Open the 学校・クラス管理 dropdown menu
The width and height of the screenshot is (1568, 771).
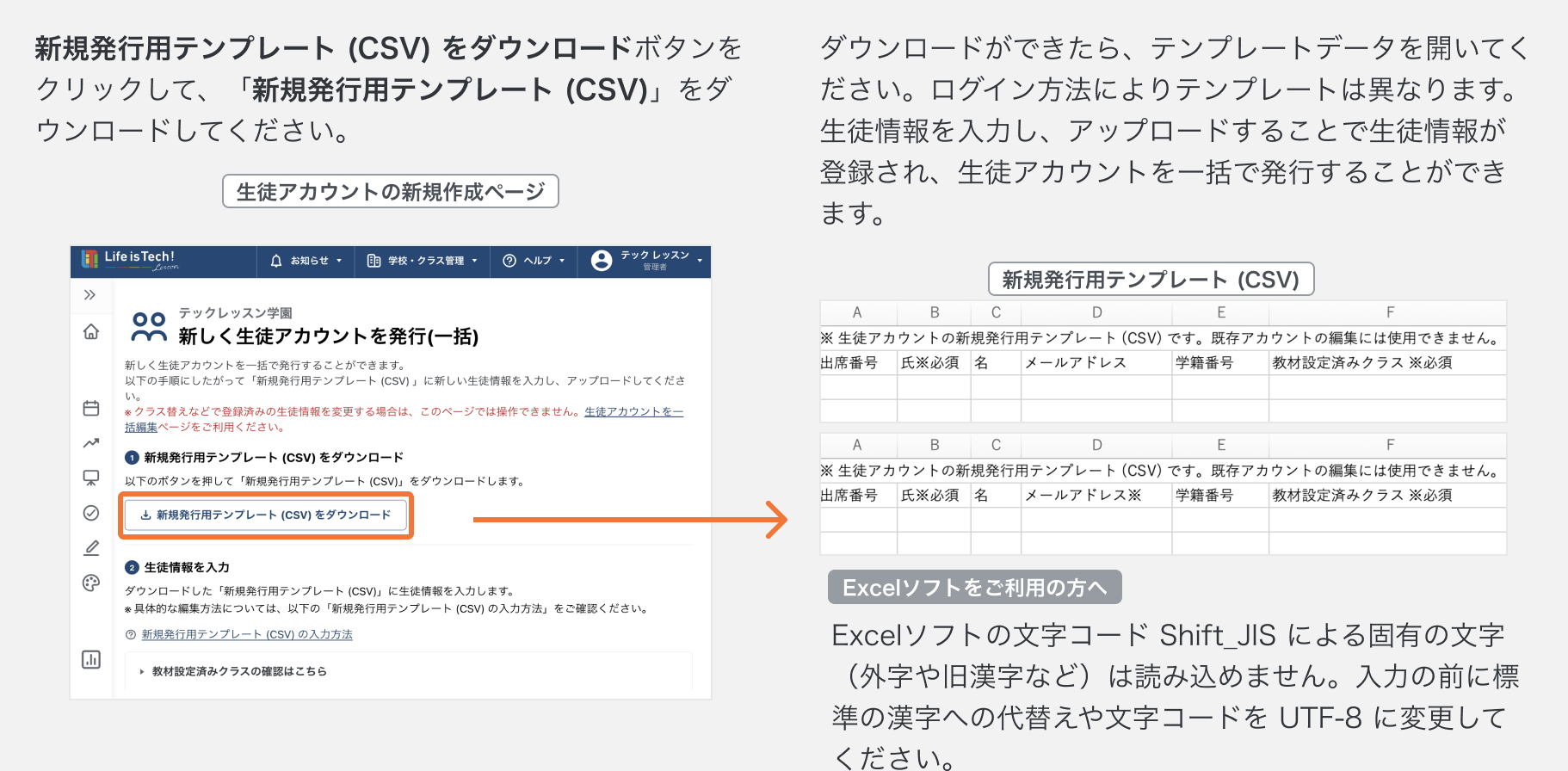click(x=422, y=261)
